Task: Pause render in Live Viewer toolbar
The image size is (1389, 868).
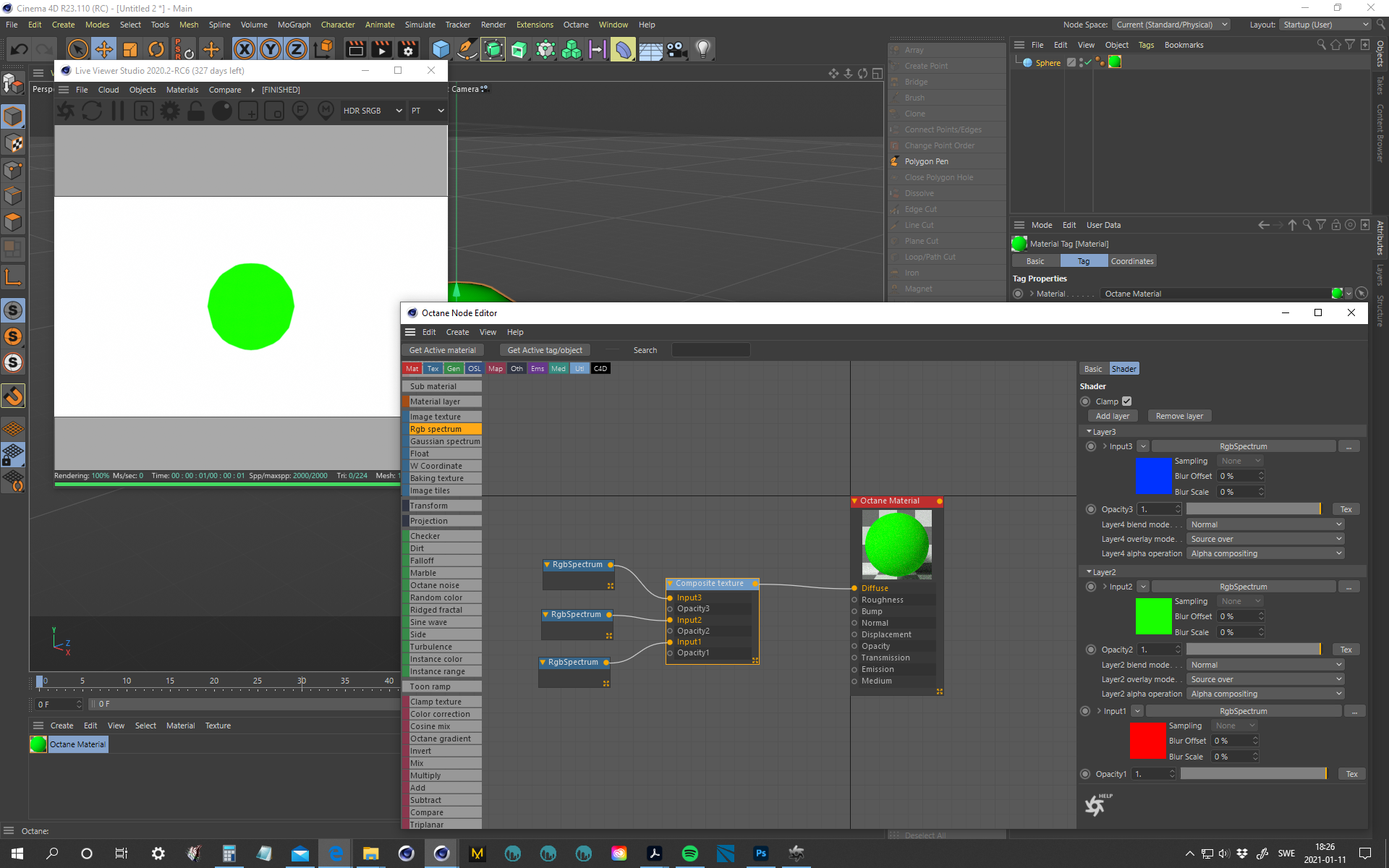Action: 118,111
